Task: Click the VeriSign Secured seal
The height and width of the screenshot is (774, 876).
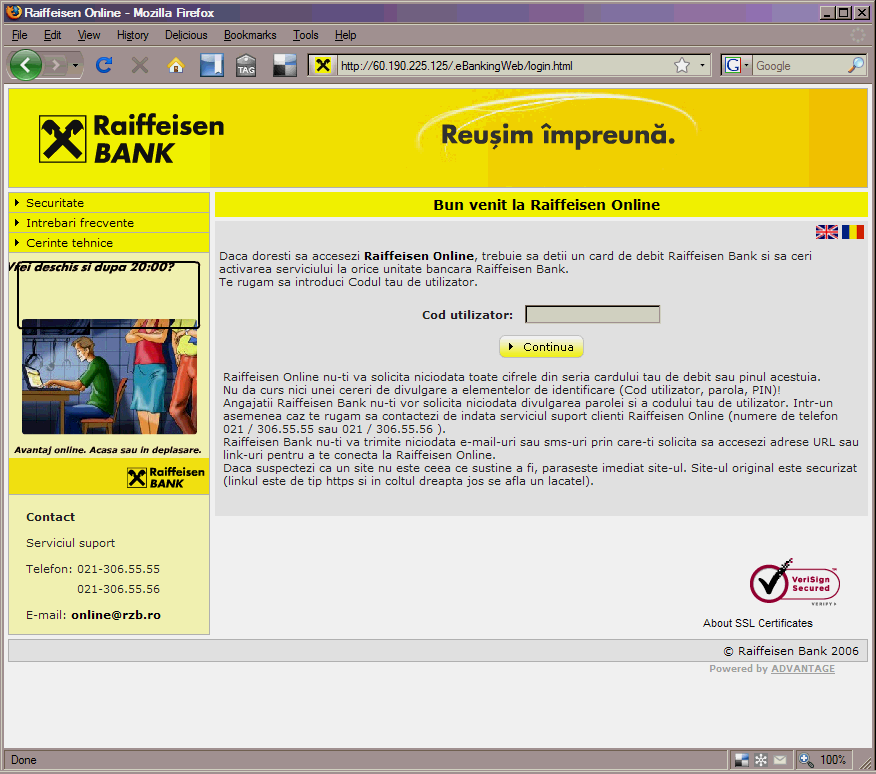Action: point(794,582)
